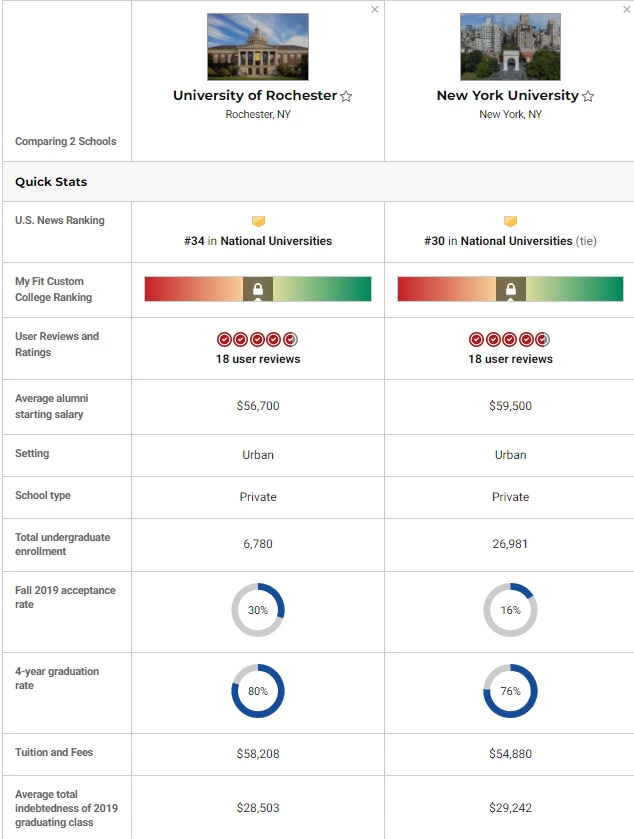Click NYU's 76% graduation rate chart

(x=510, y=691)
